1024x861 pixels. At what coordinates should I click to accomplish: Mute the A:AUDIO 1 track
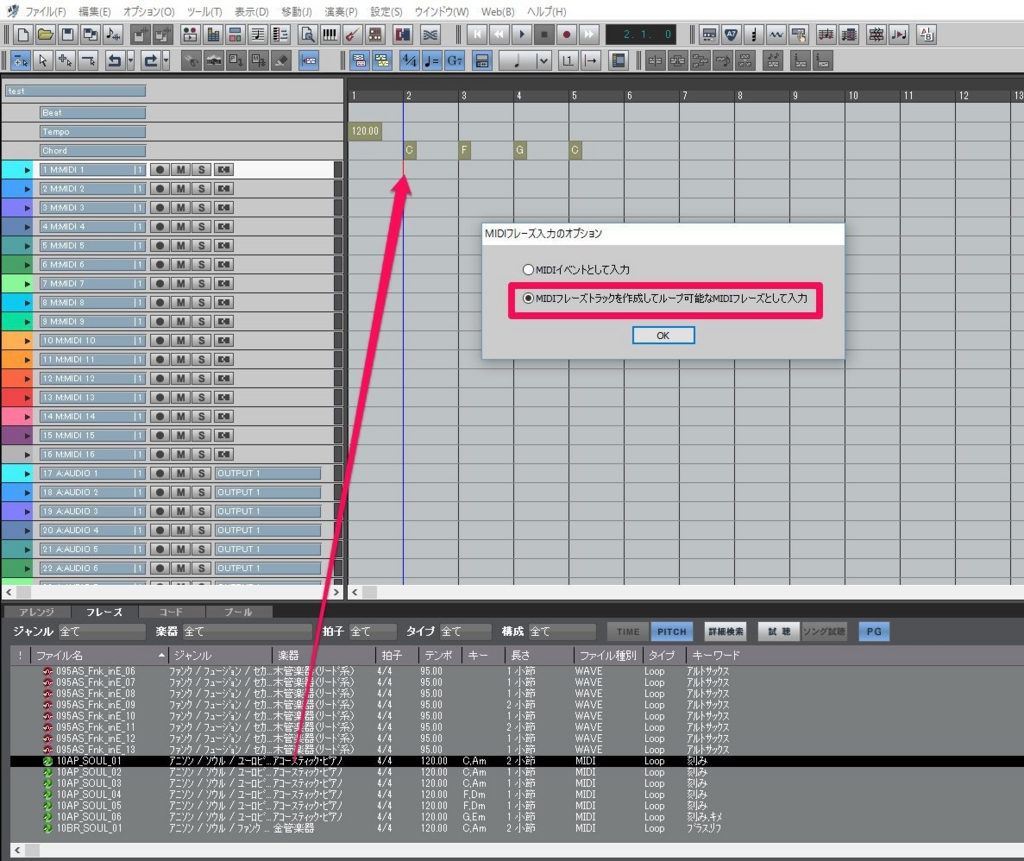[x=180, y=473]
